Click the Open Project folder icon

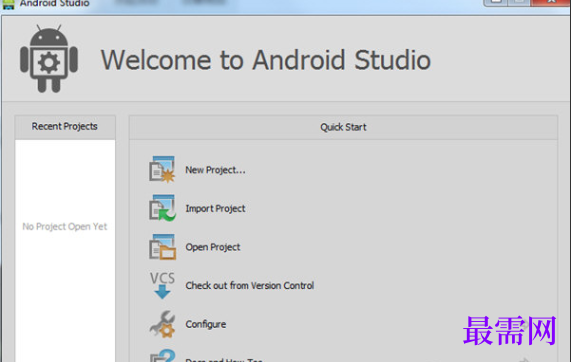point(162,247)
